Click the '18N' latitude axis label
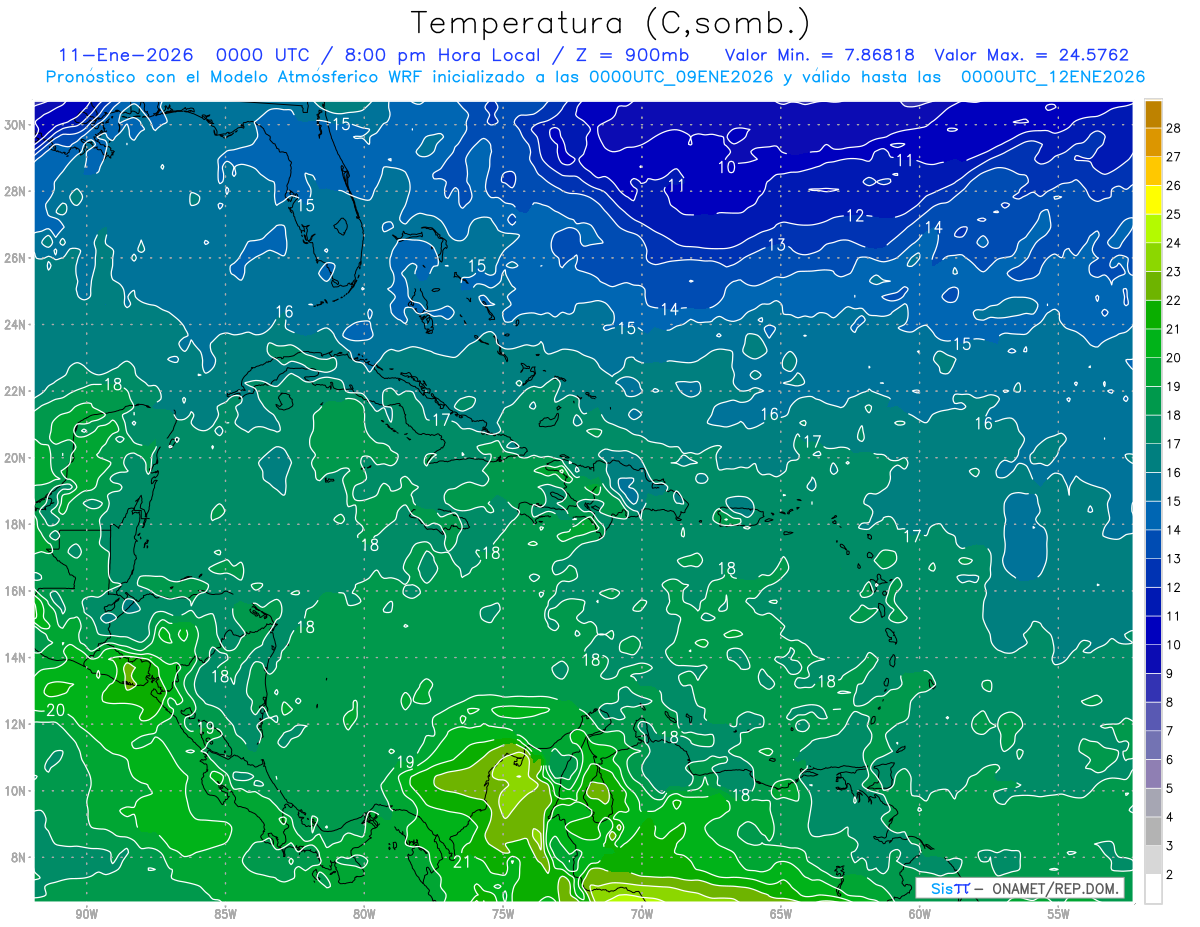Viewport: 1200px width, 927px height. click(x=17, y=525)
